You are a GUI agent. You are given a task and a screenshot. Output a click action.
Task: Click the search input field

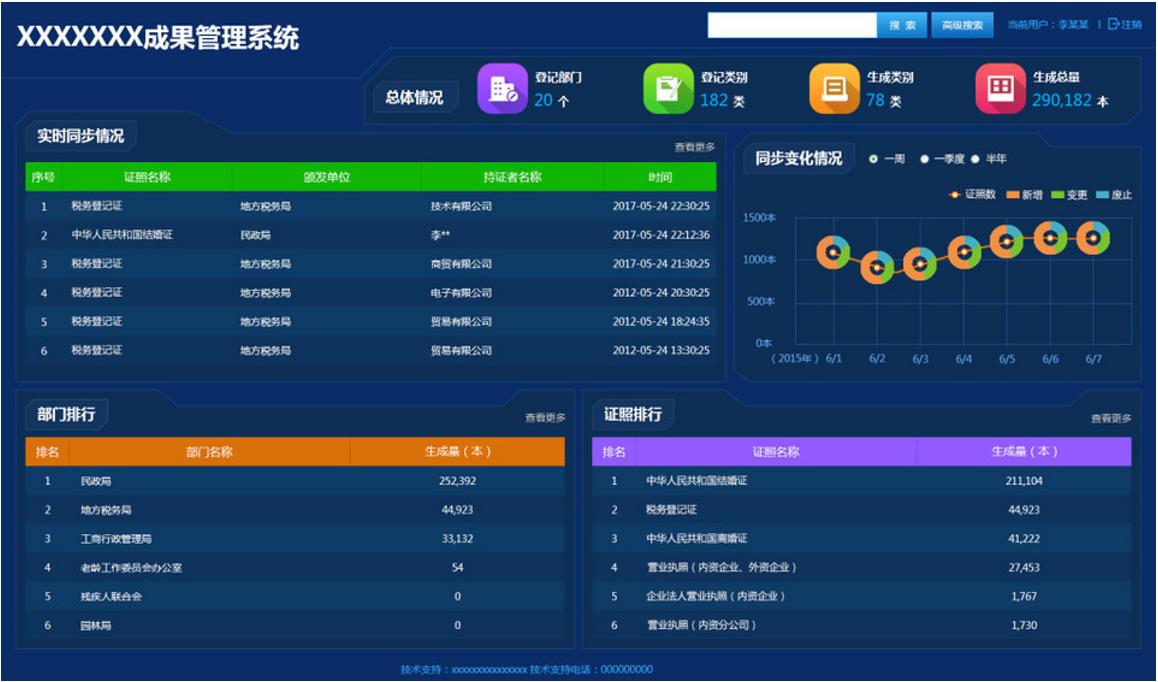pos(792,26)
